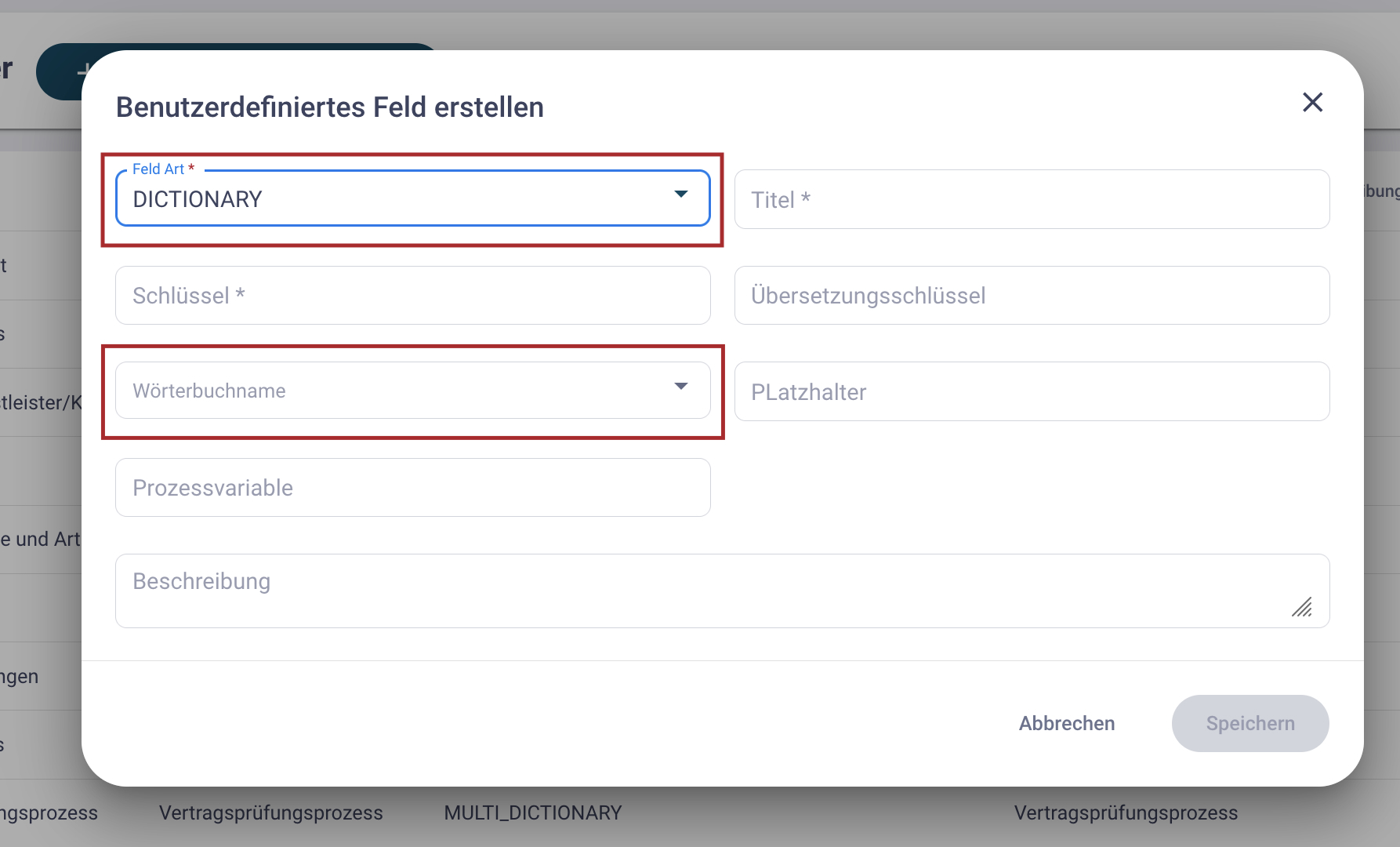Close the Benutzerdefiniertes Feld erstellen dialog
This screenshot has width=1400, height=847.
(x=1312, y=102)
